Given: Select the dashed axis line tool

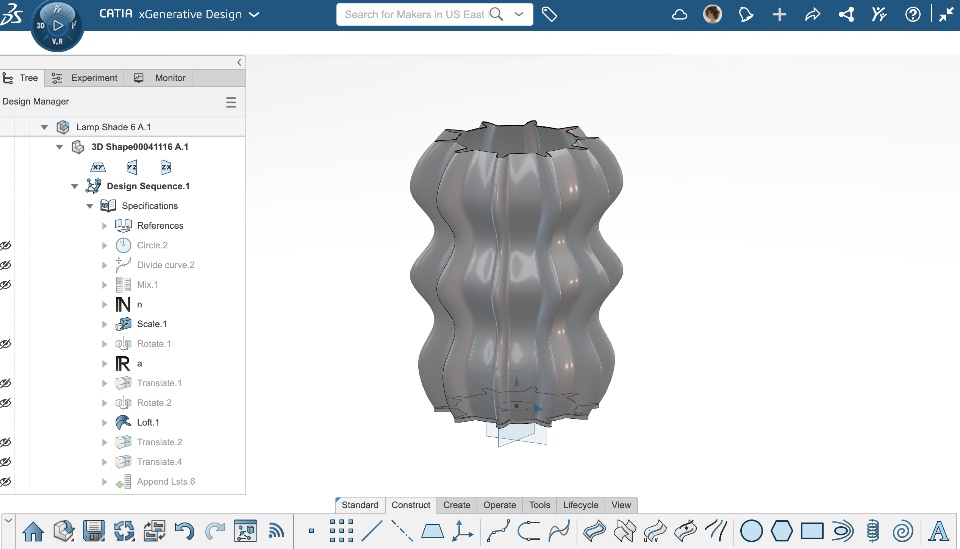Looking at the screenshot, I should pos(402,531).
